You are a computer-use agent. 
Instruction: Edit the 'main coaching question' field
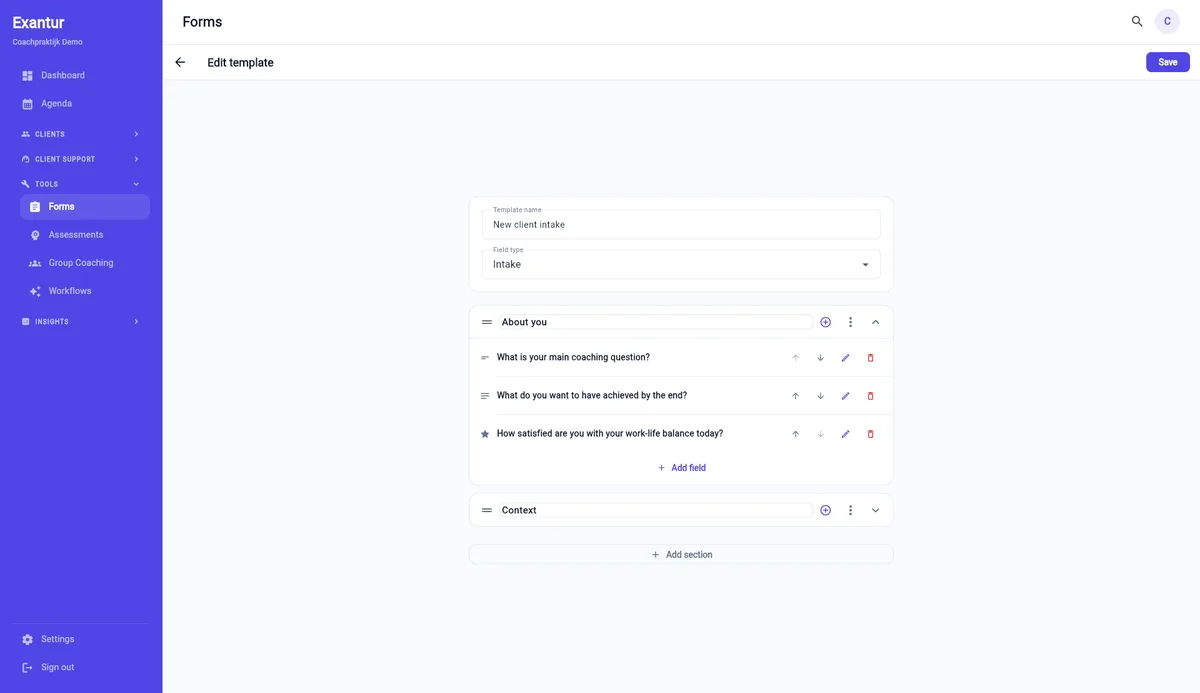pos(845,358)
